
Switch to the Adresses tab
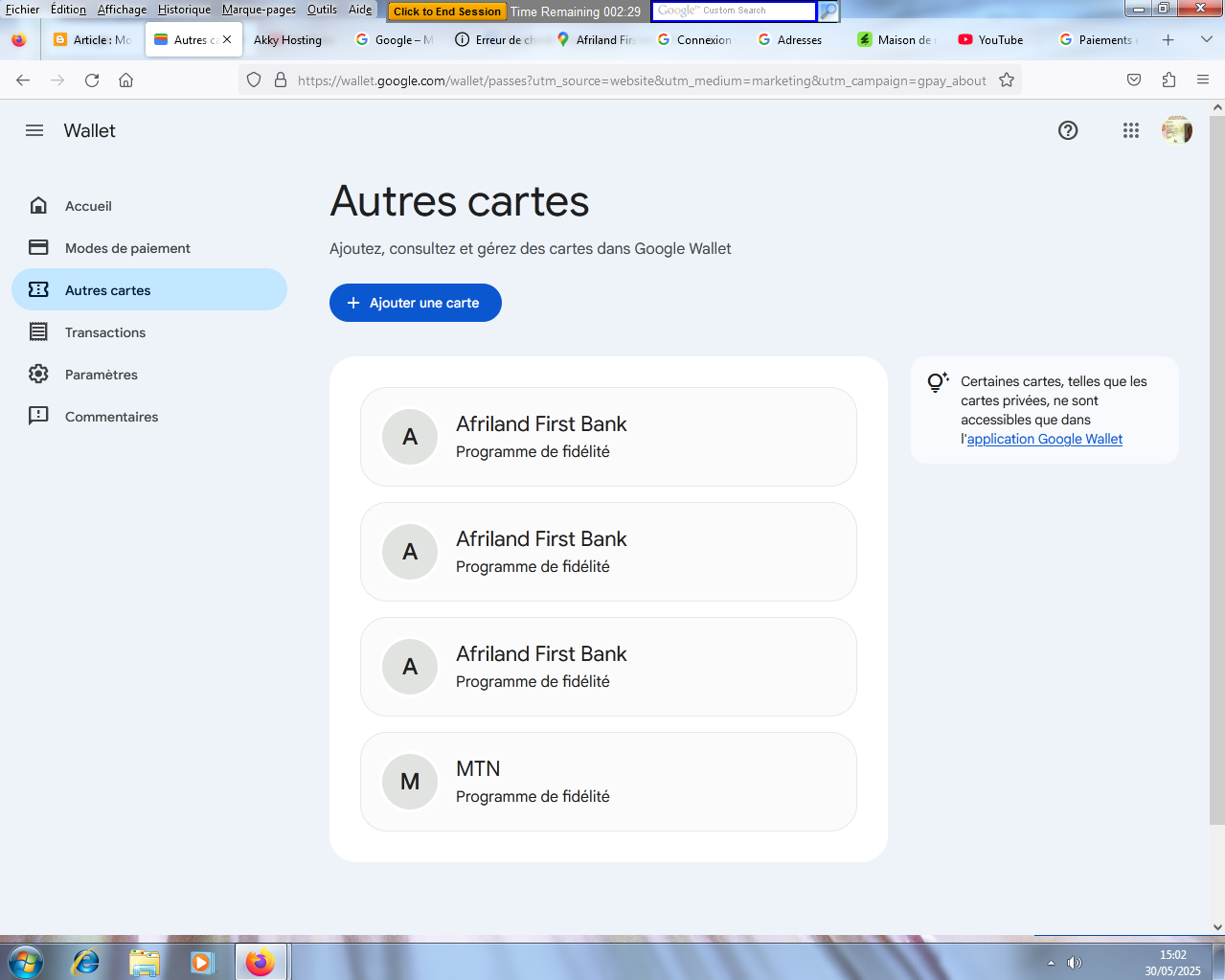(x=796, y=40)
